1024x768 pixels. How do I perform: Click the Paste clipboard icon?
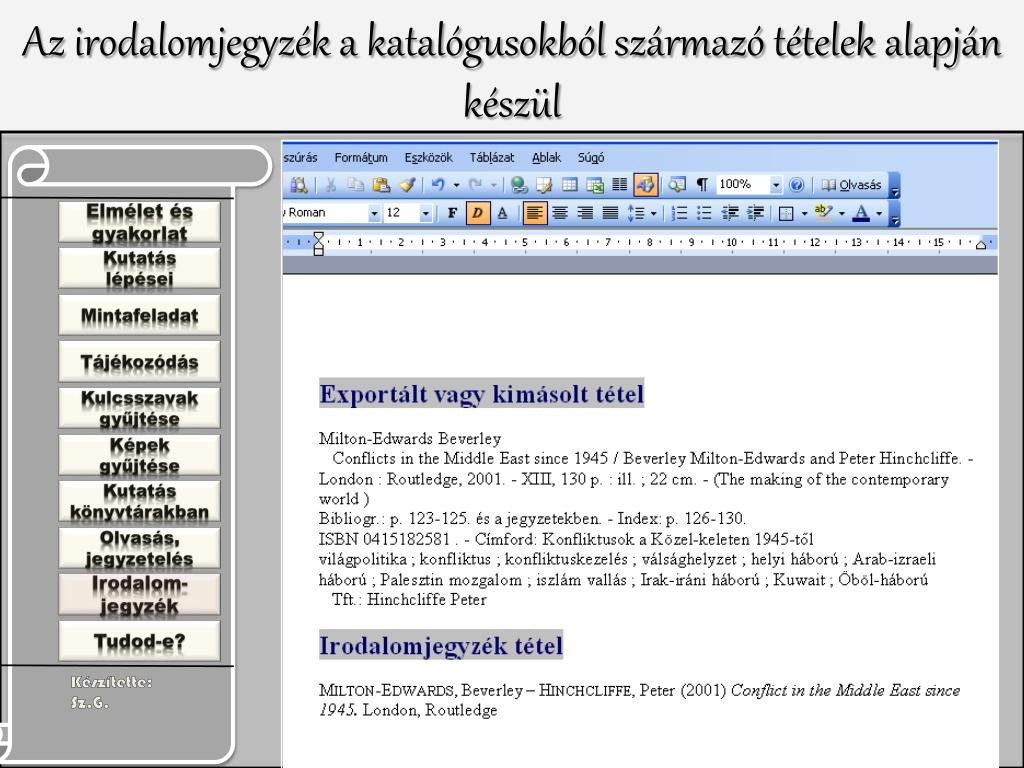[x=381, y=185]
